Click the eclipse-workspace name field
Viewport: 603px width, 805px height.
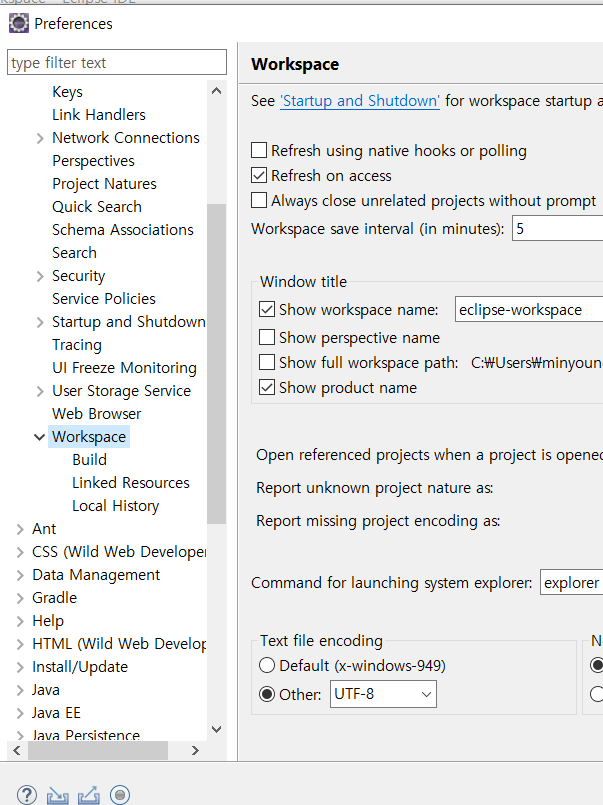pos(529,310)
